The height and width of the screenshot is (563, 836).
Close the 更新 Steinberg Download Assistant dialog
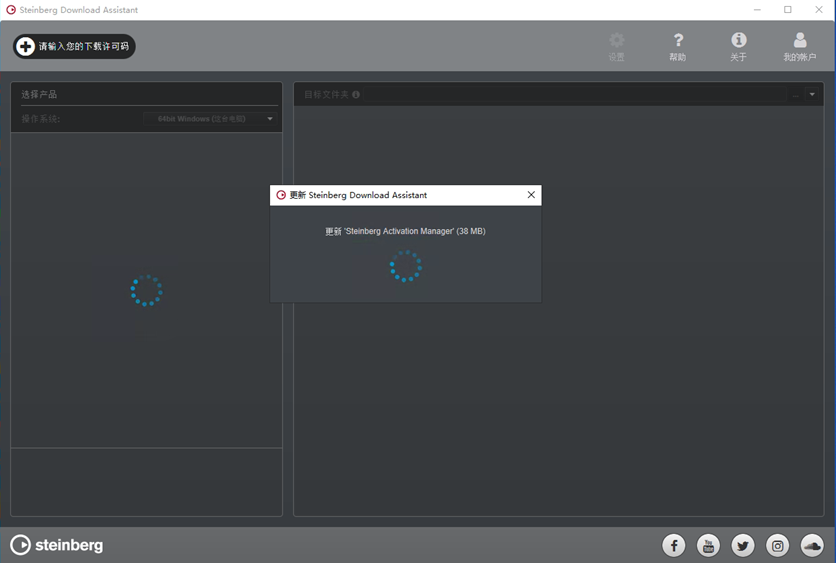pos(531,195)
